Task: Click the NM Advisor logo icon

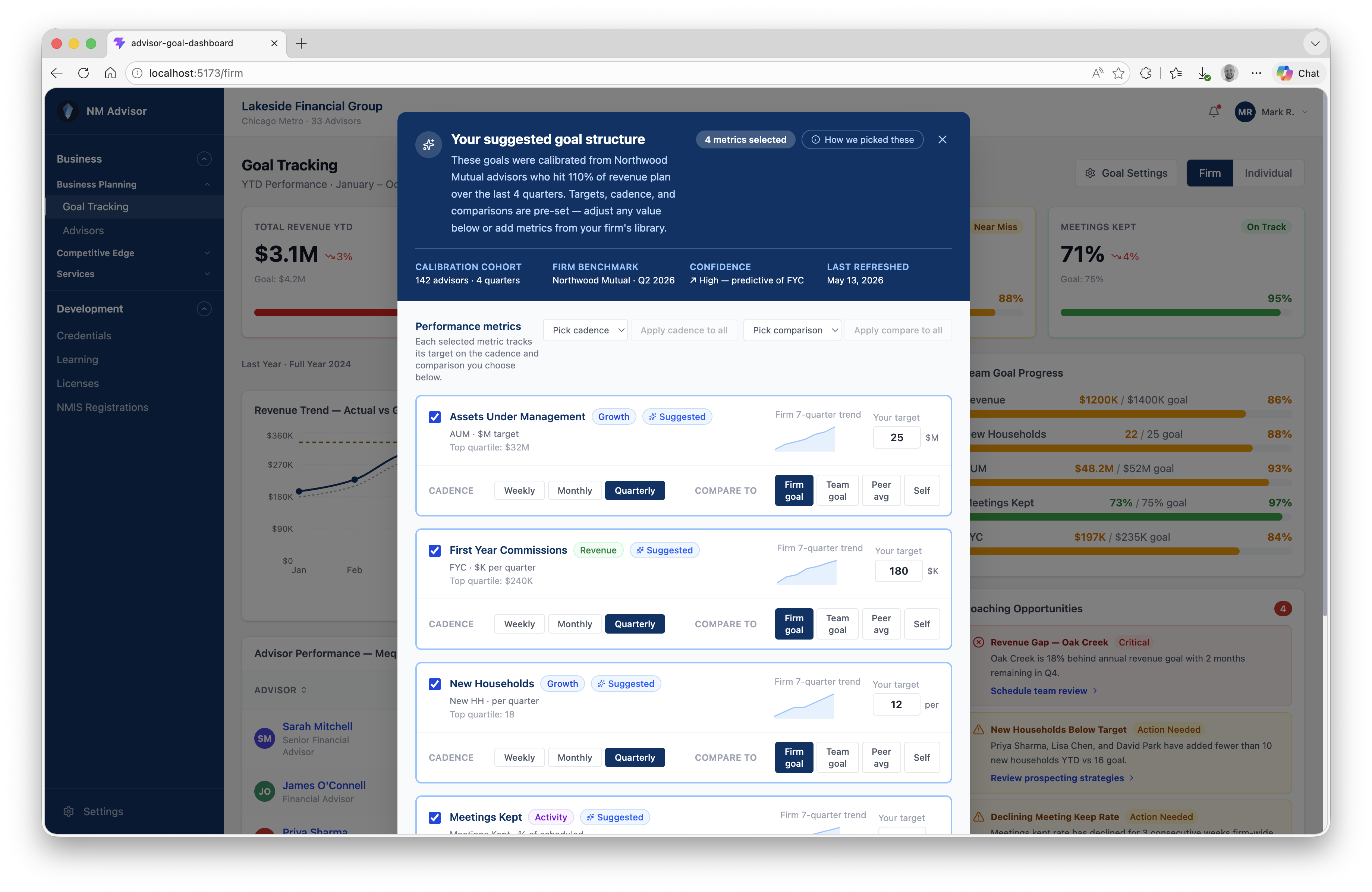Action: tap(68, 111)
